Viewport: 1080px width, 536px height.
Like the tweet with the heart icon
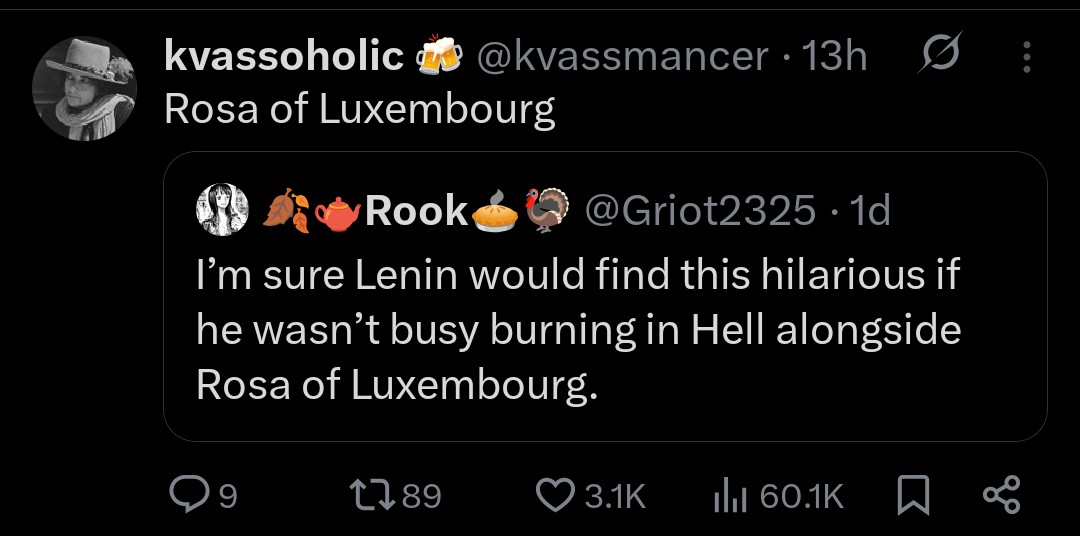552,495
